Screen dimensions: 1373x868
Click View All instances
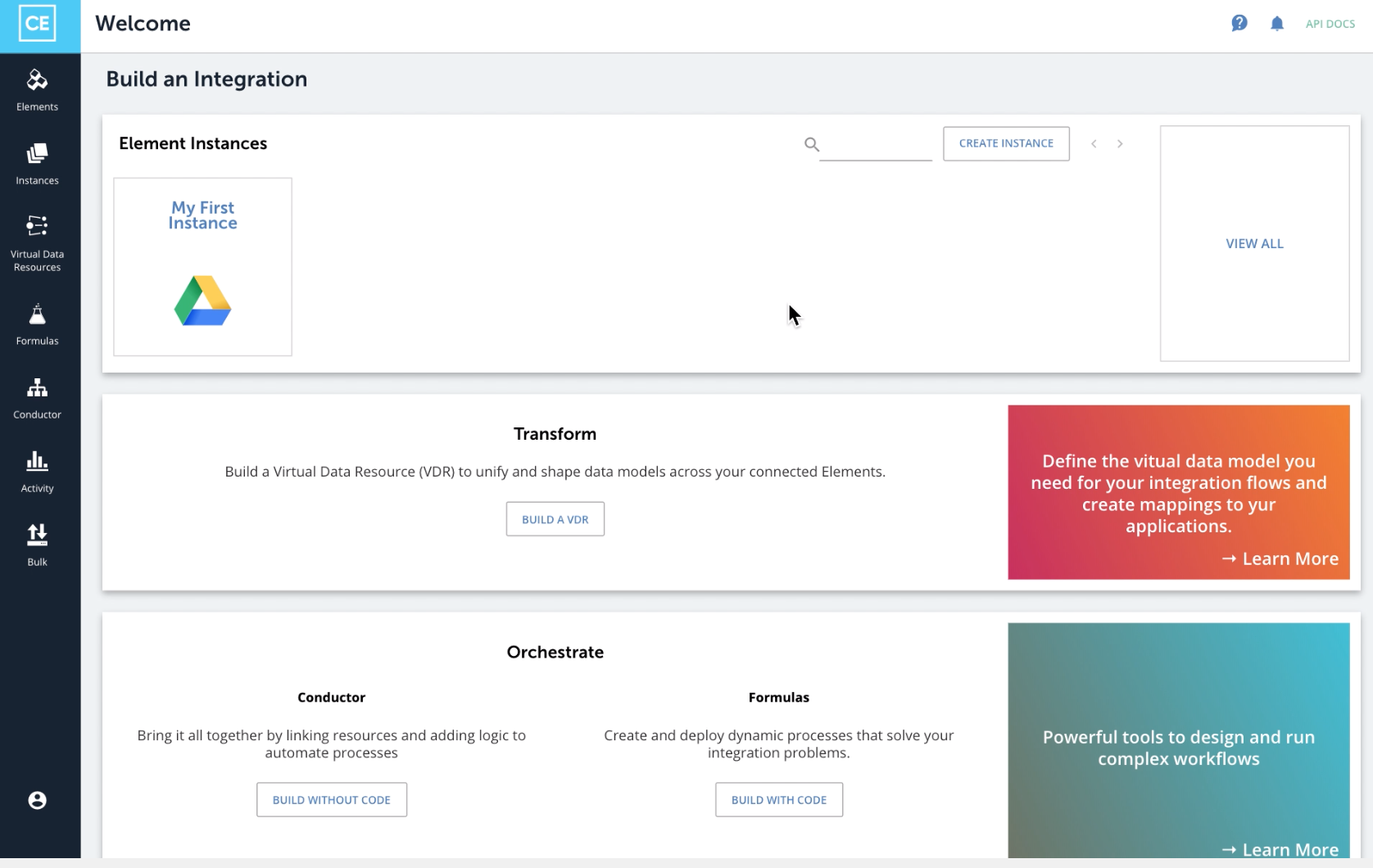point(1254,243)
